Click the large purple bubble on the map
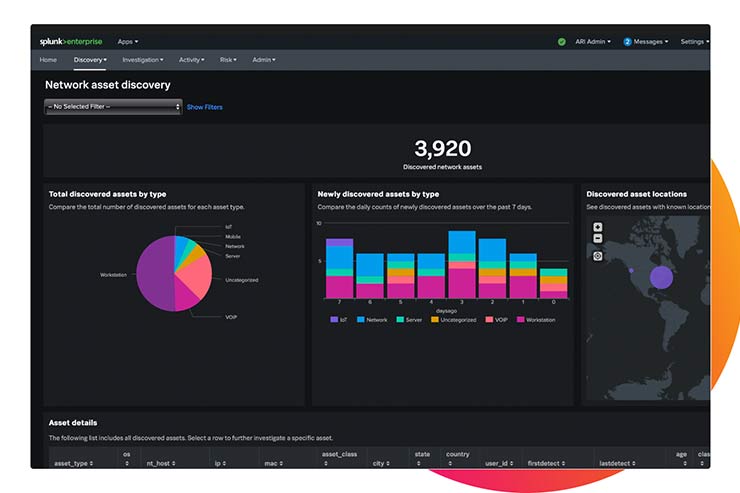 pyautogui.click(x=661, y=277)
